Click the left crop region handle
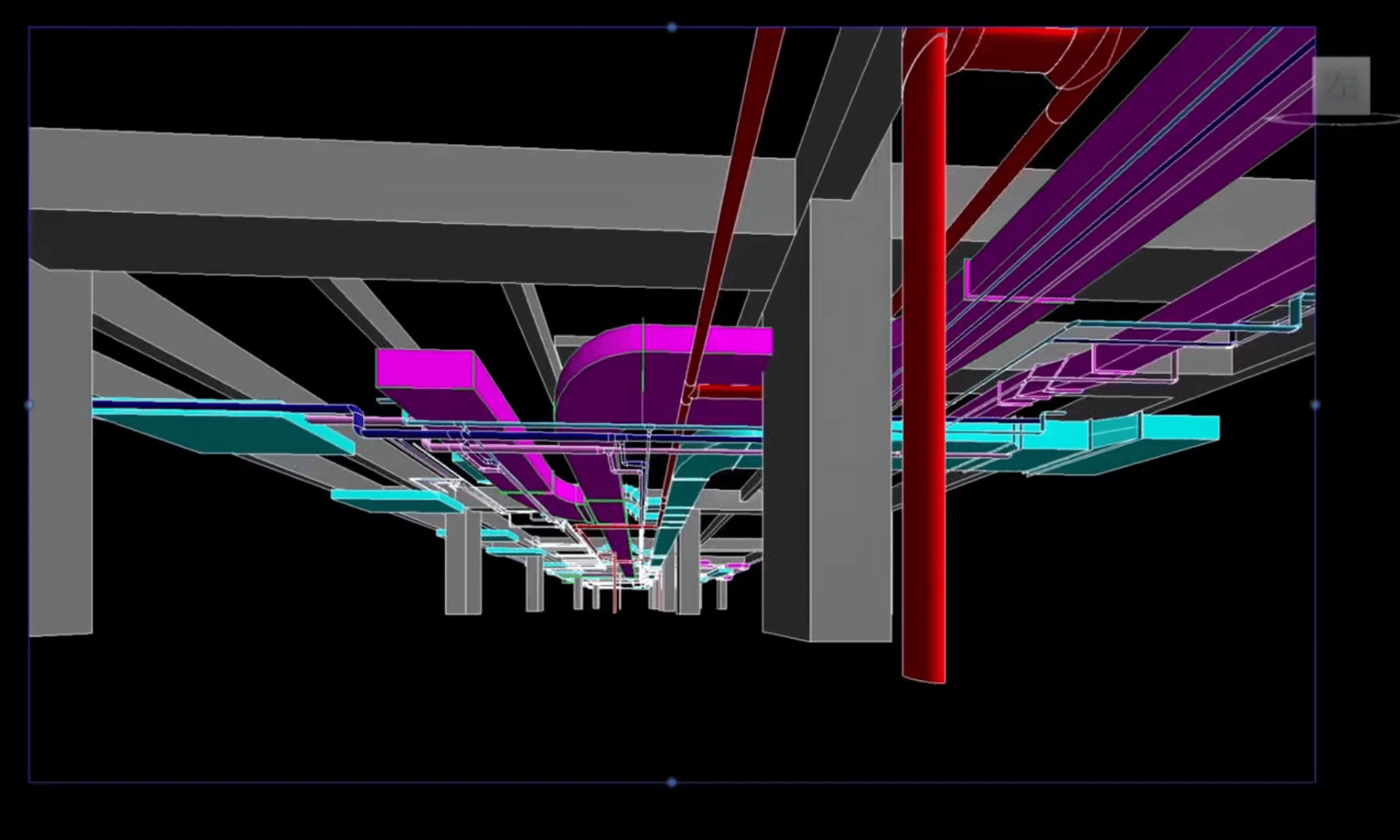The height and width of the screenshot is (840, 1400). pyautogui.click(x=30, y=404)
